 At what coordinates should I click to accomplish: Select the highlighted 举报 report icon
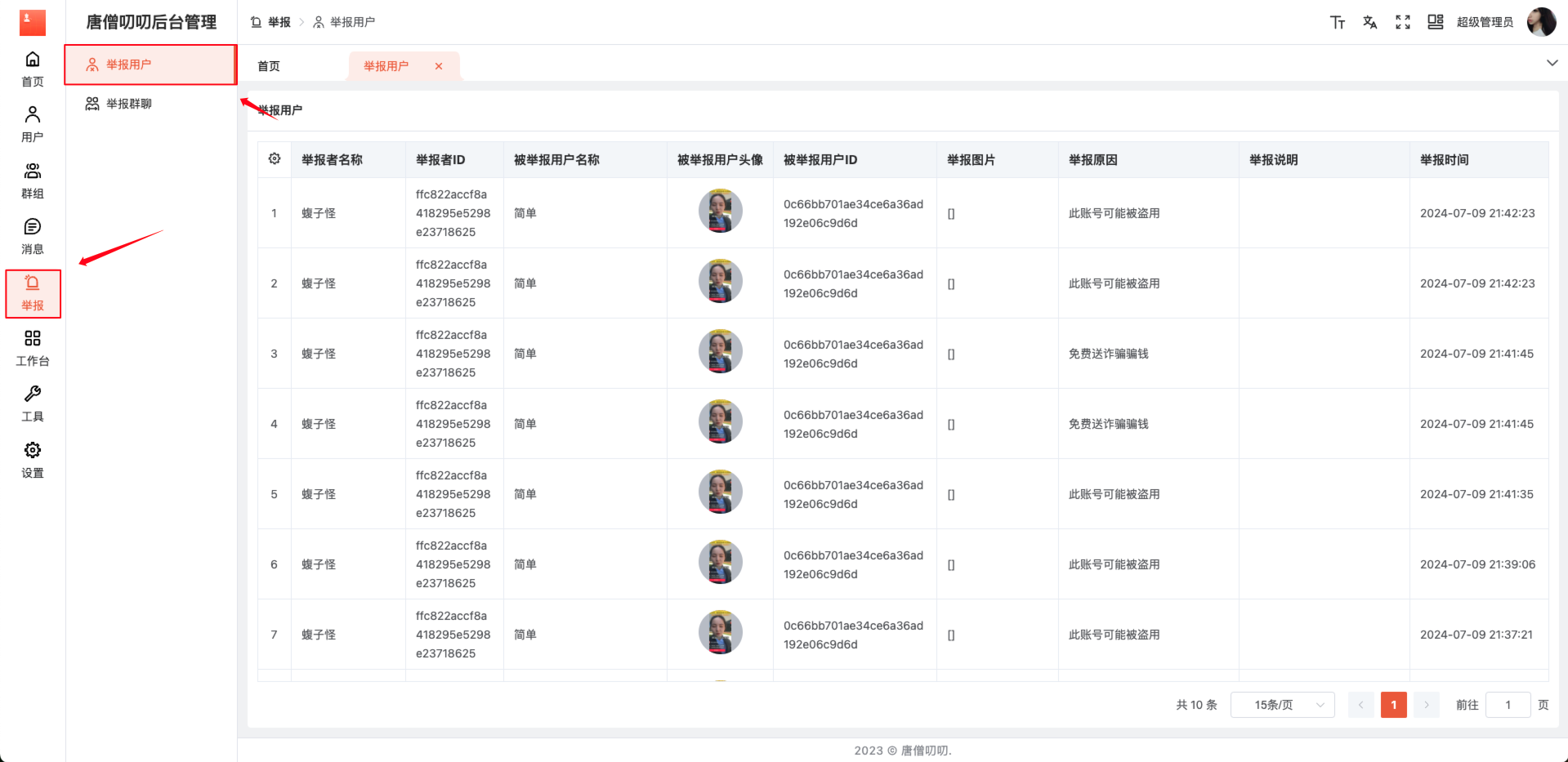(x=33, y=292)
